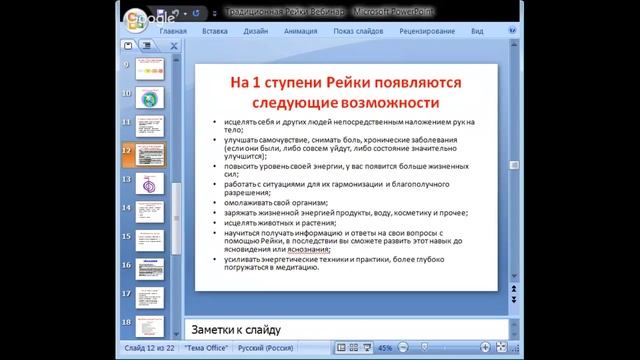Open the Главная ribbon tab
Image resolution: width=640 pixels, height=360 pixels.
(x=173, y=31)
